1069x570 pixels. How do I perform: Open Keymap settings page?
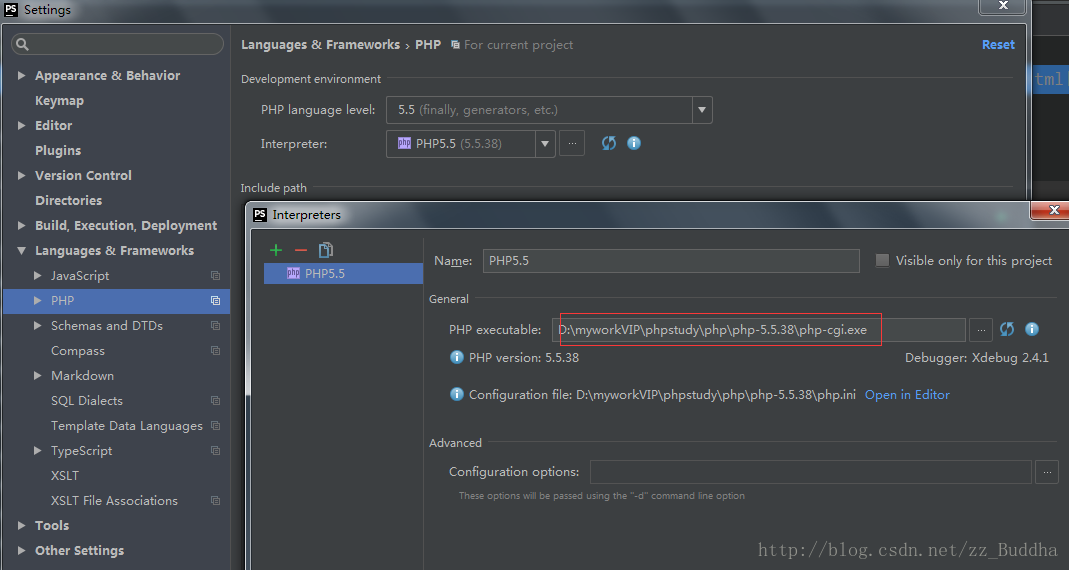[x=59, y=101]
